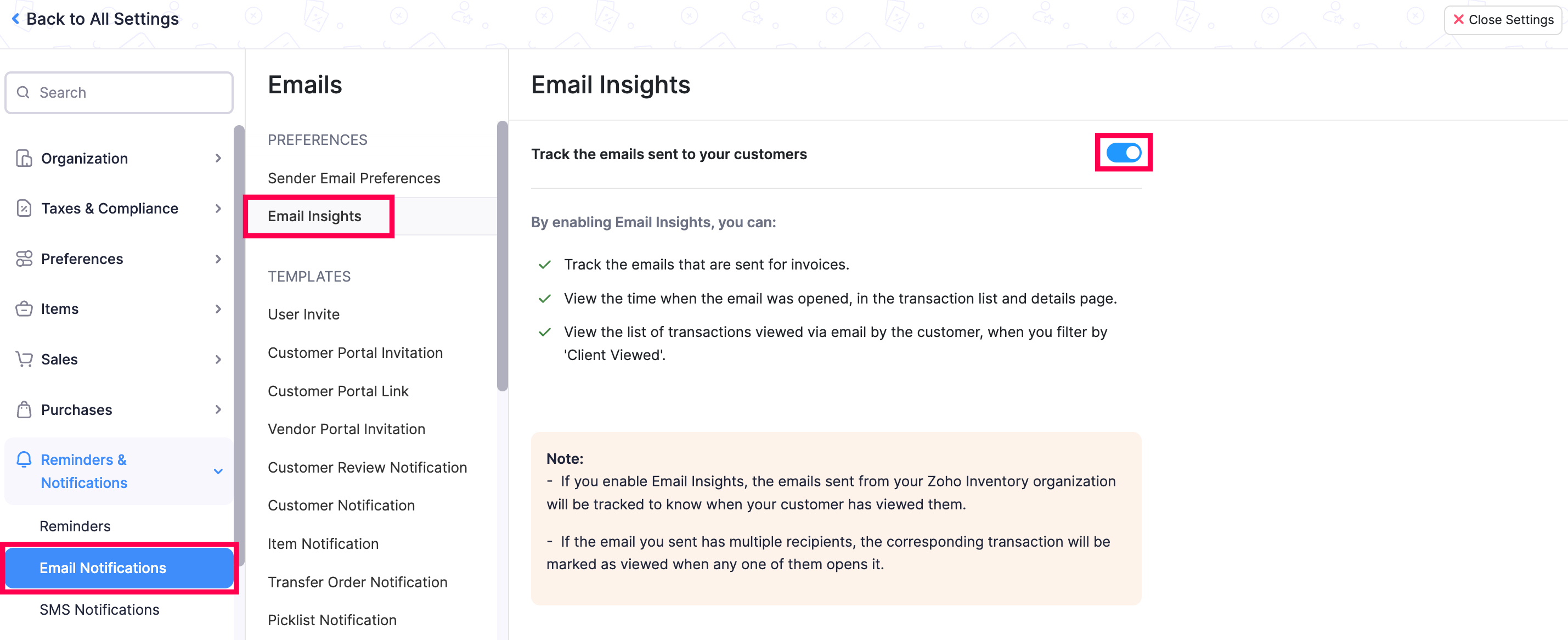Viewport: 1568px width, 640px height.
Task: Click the Sales cart icon
Action: coord(24,360)
